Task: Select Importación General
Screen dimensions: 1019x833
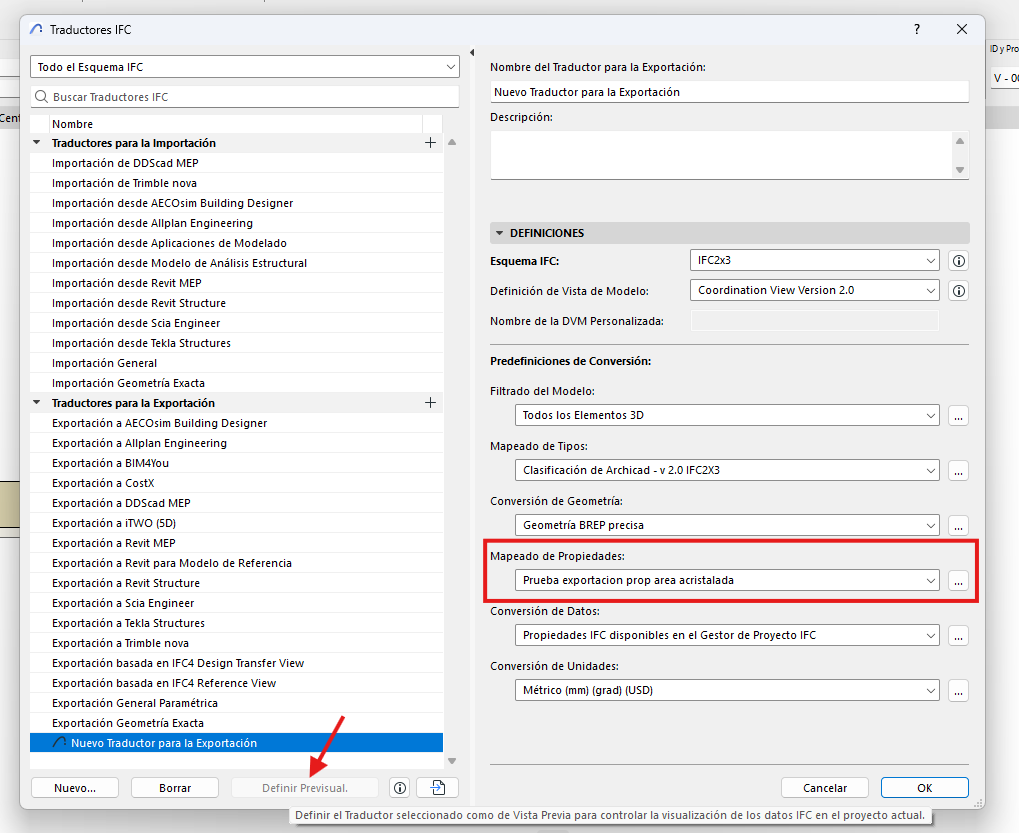Action: click(237, 363)
